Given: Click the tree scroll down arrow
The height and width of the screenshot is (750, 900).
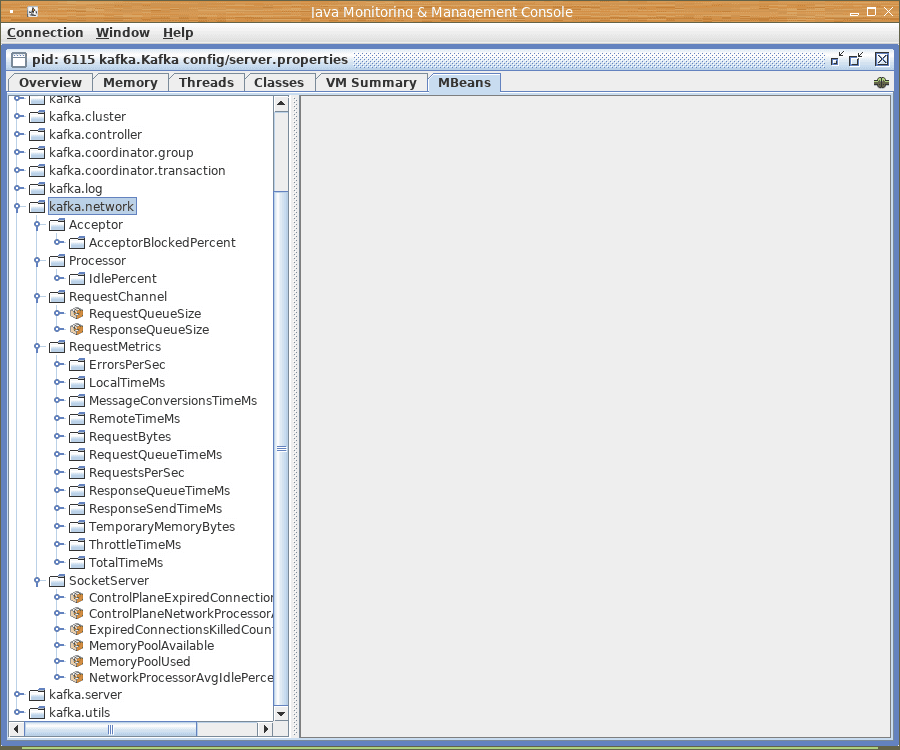Looking at the screenshot, I should pyautogui.click(x=281, y=714).
